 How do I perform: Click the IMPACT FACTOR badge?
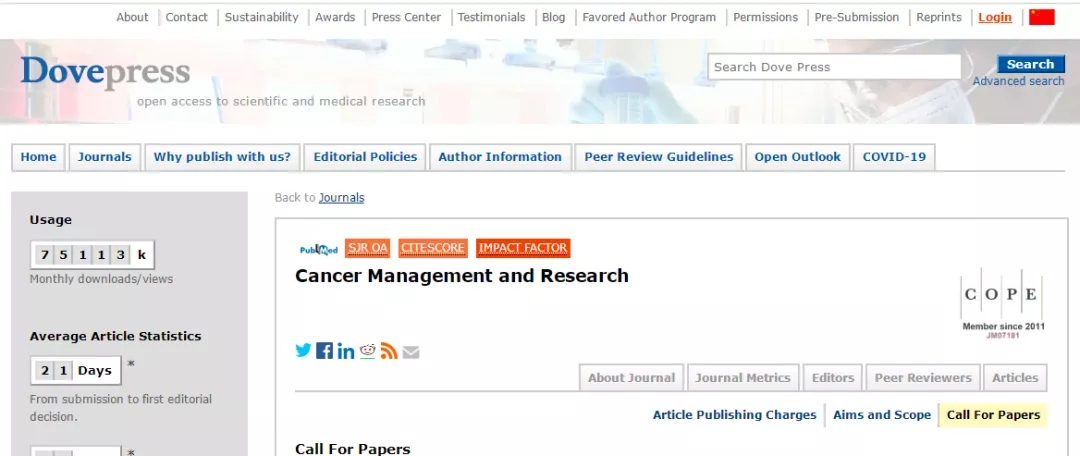pos(523,248)
